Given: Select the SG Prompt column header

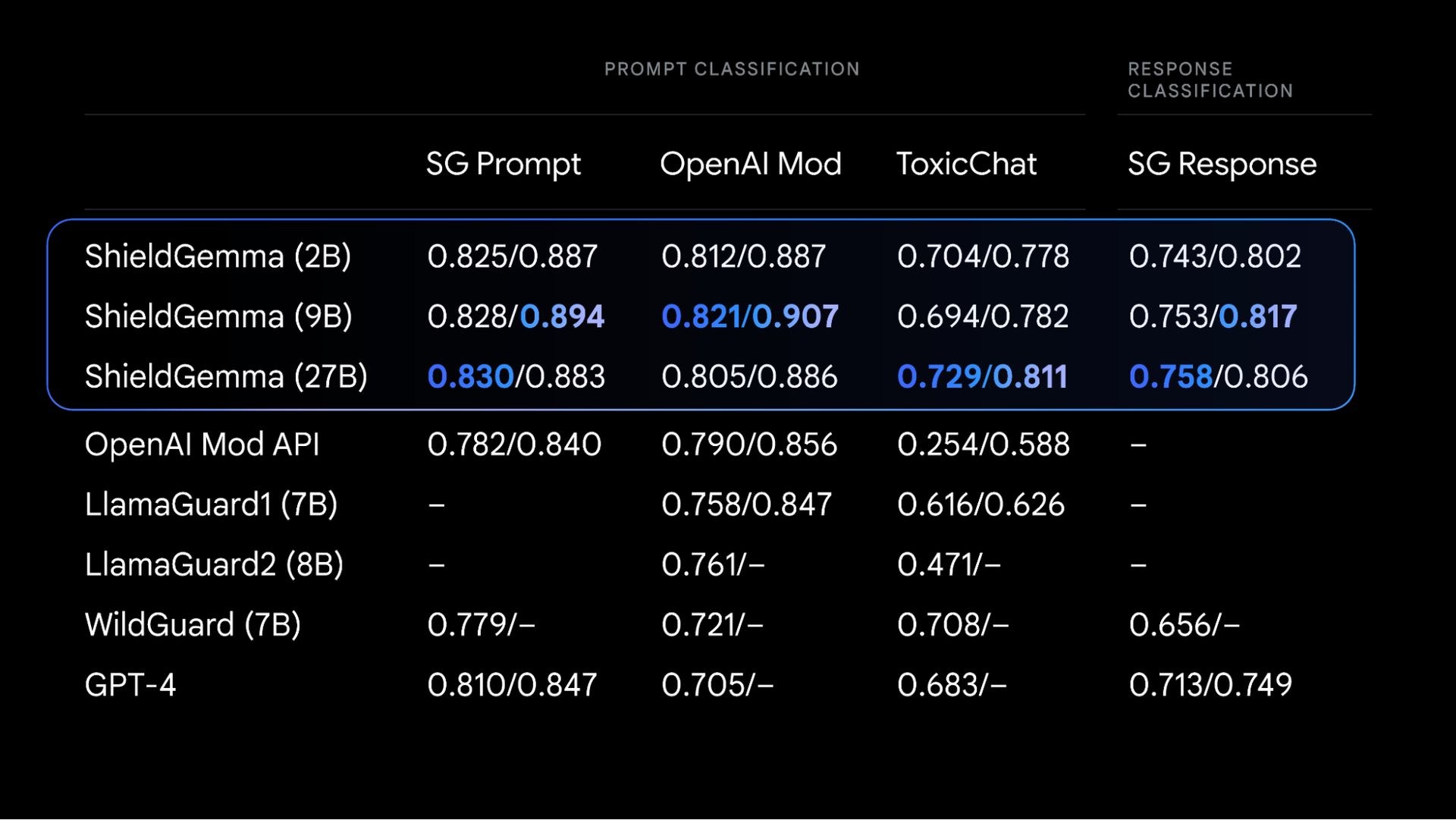Looking at the screenshot, I should click(x=502, y=163).
